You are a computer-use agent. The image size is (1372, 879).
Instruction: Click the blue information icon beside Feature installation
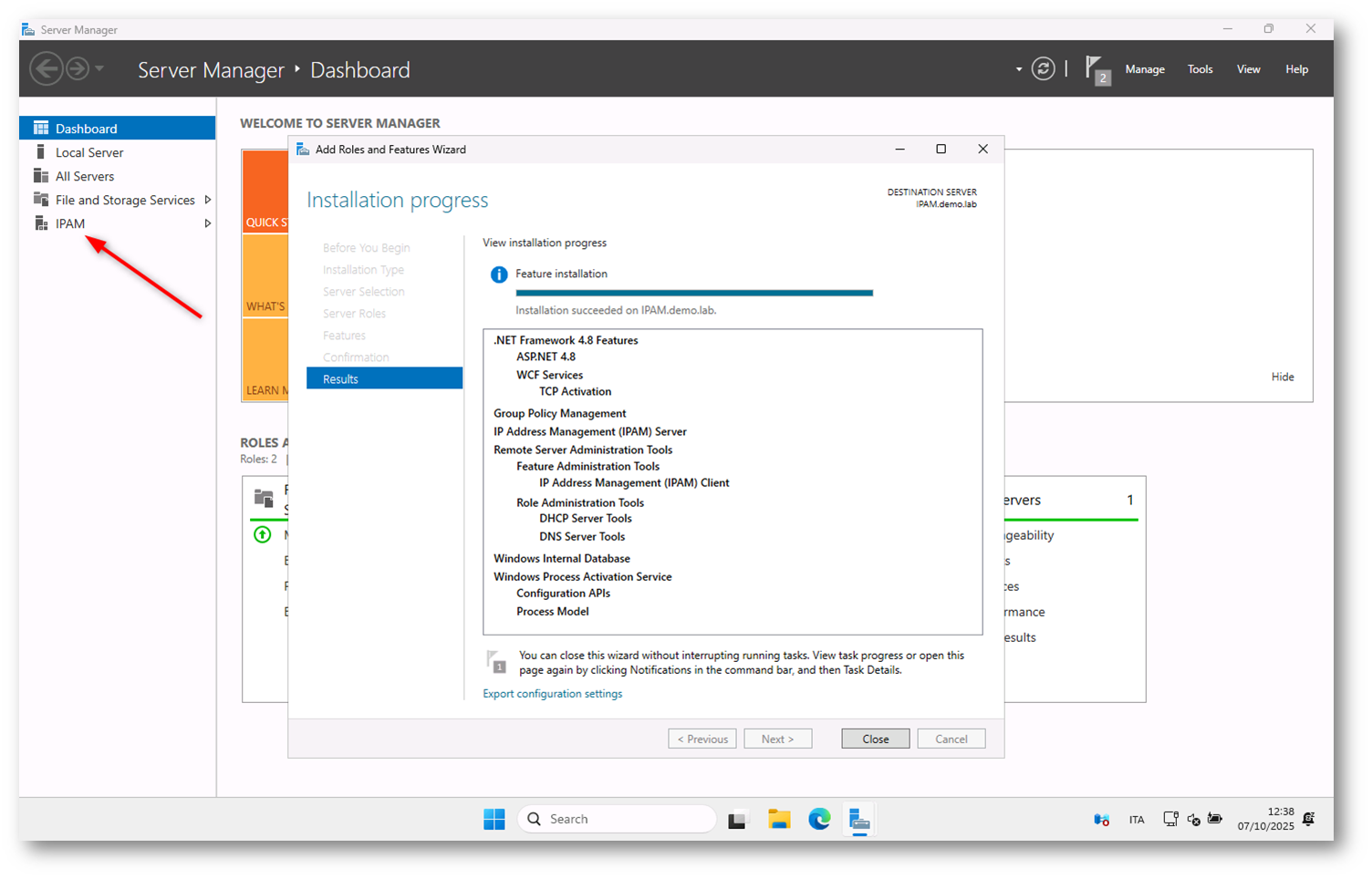coord(499,274)
